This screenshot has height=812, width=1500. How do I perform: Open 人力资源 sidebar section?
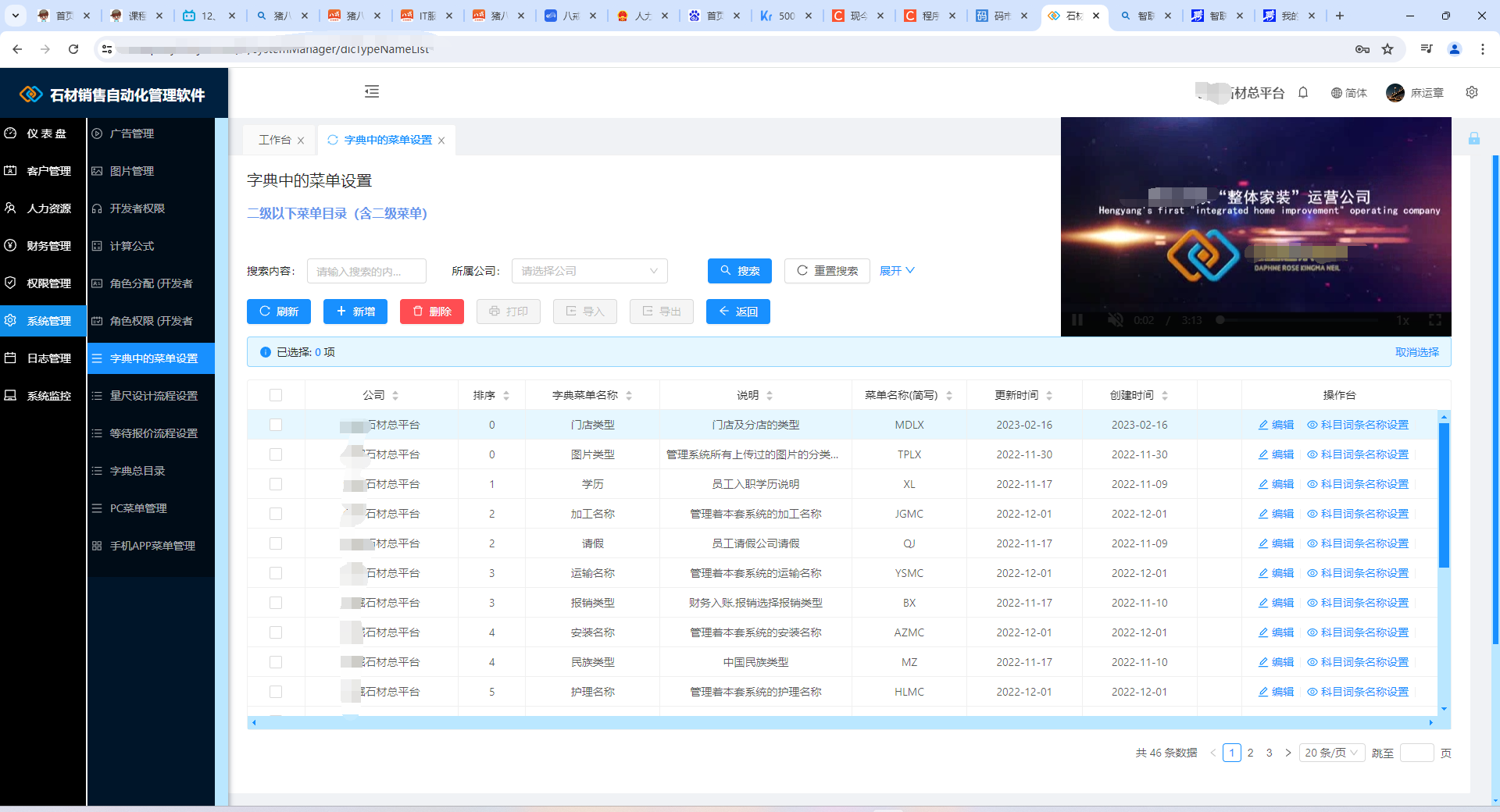pos(43,208)
